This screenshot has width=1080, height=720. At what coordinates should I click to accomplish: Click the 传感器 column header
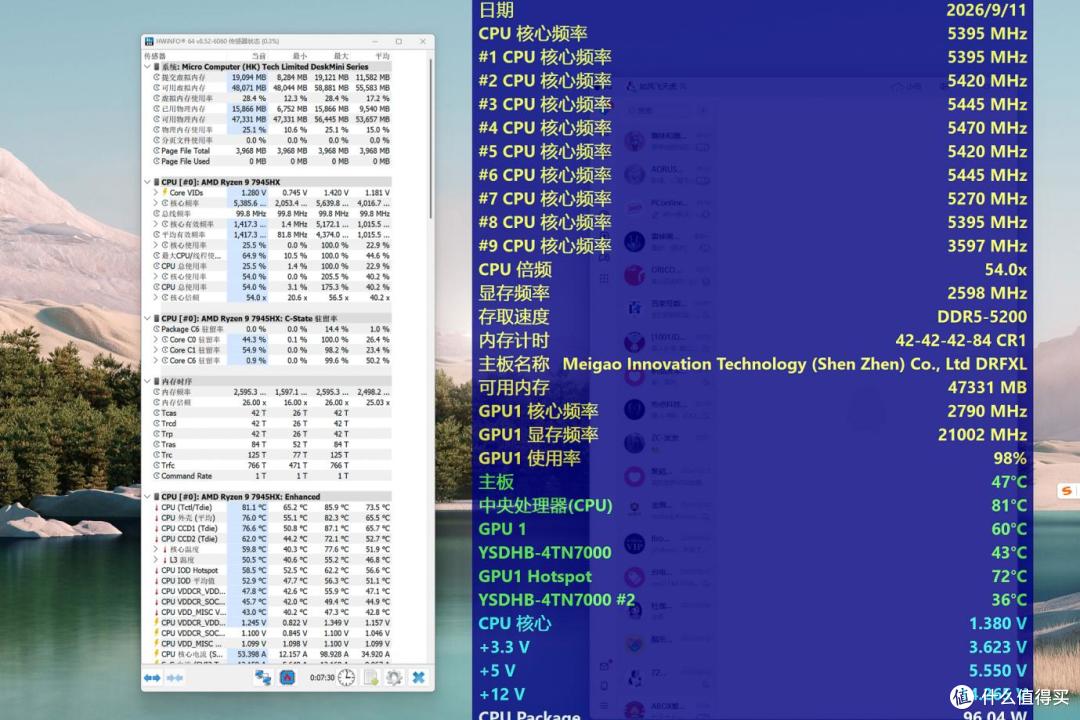(x=155, y=56)
